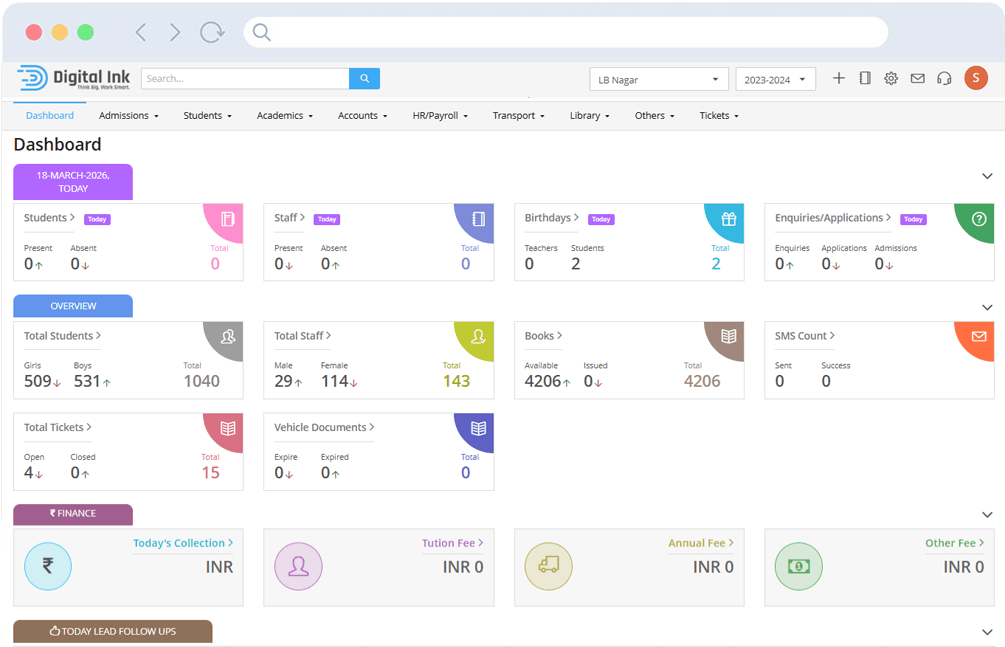Click the orange user avatar S

pyautogui.click(x=976, y=78)
